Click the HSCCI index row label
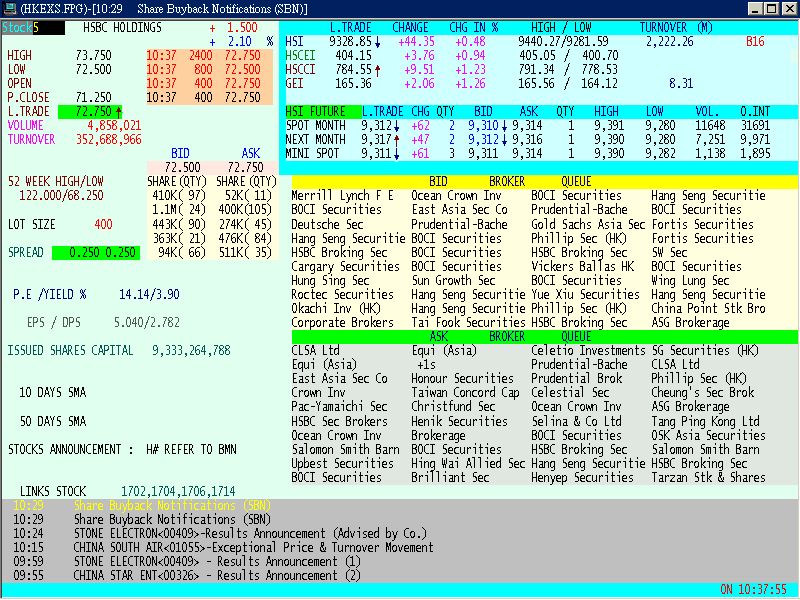This screenshot has height=600, width=800. tap(300, 69)
